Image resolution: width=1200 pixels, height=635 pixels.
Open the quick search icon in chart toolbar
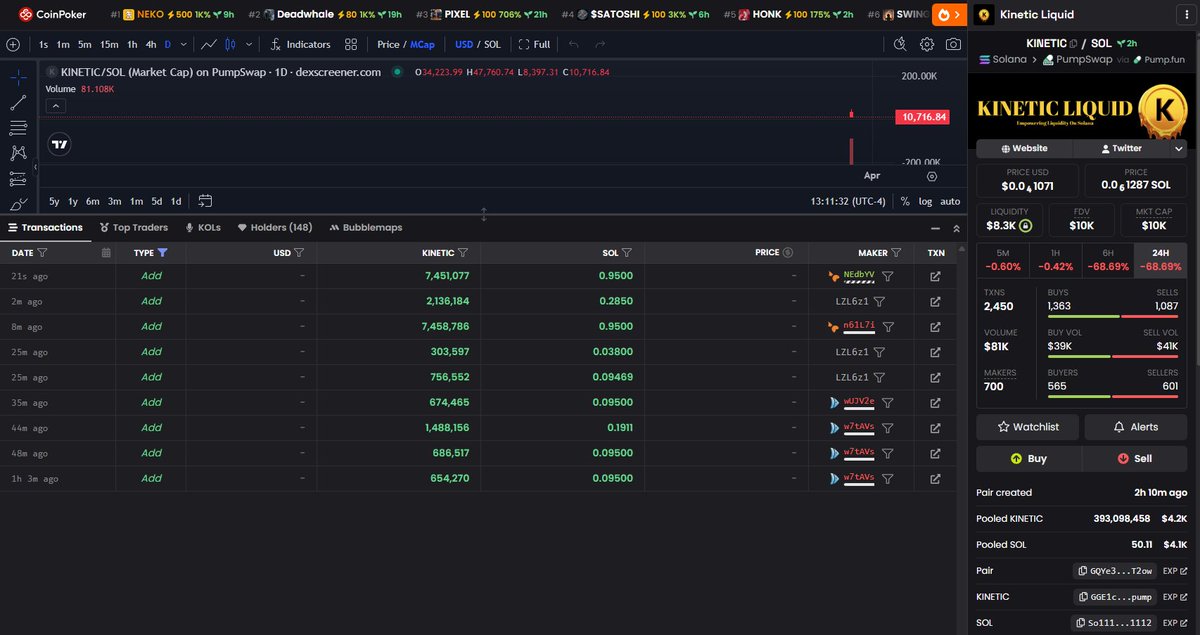[x=900, y=44]
